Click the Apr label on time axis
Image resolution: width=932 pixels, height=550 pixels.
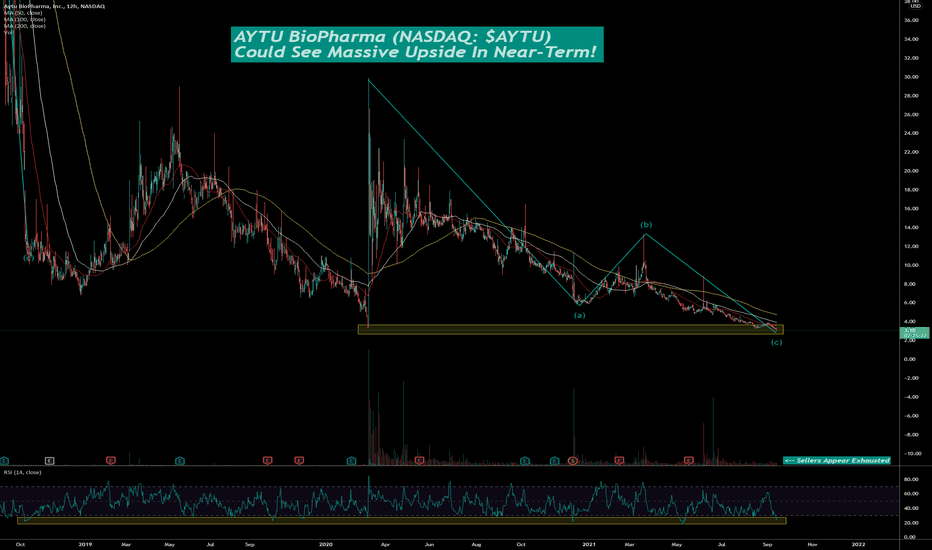click(x=385, y=544)
